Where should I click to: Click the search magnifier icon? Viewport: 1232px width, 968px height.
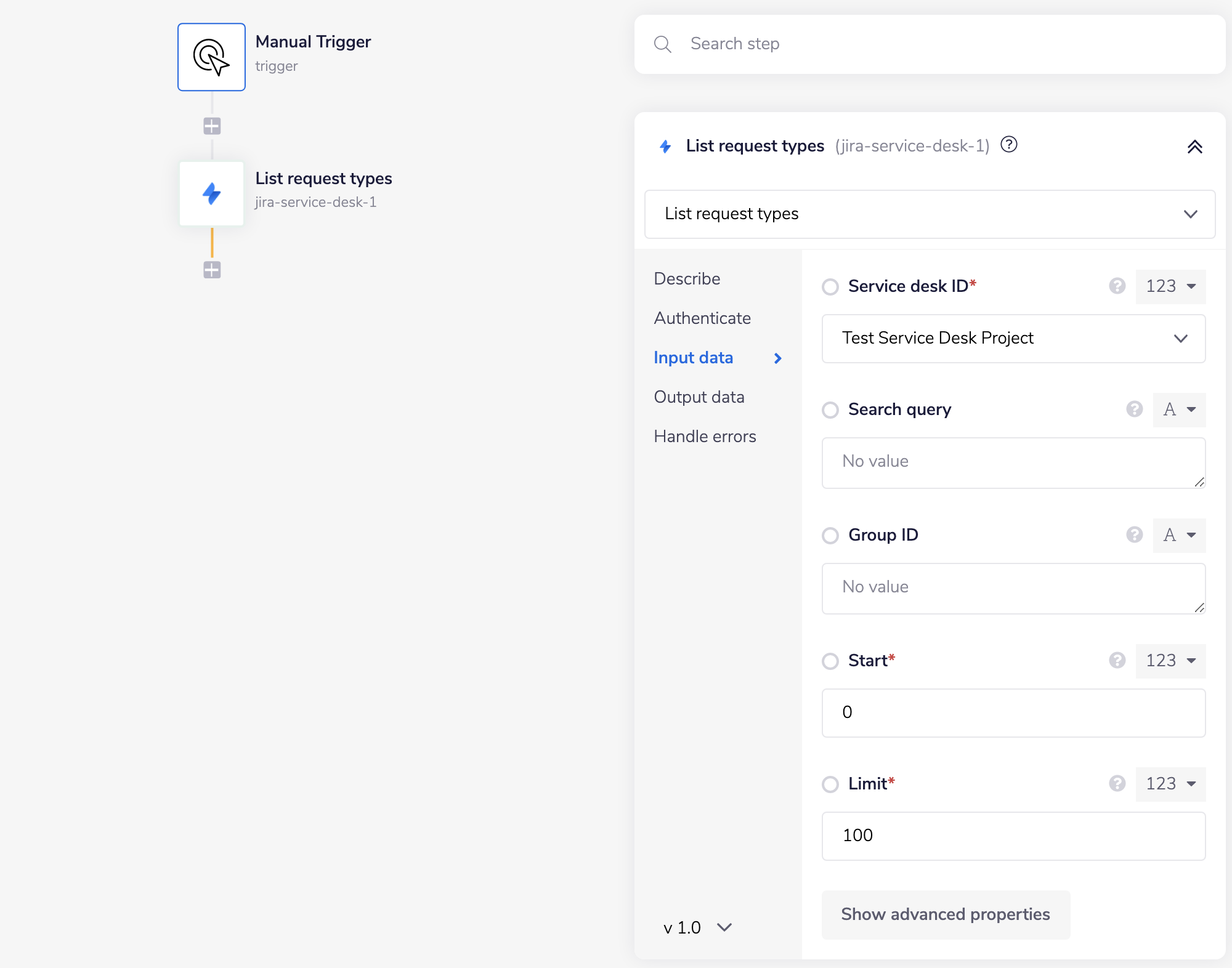tap(663, 44)
